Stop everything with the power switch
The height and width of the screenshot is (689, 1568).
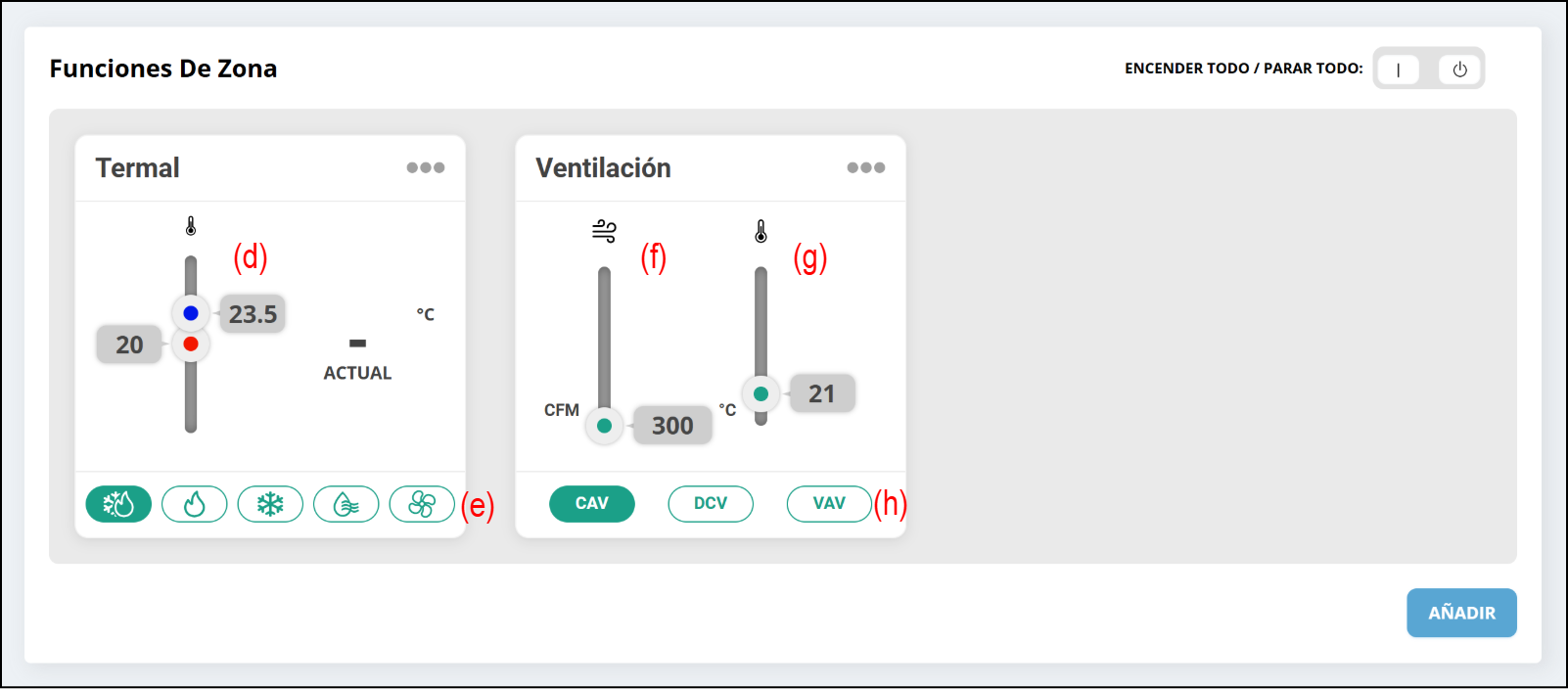(1459, 69)
